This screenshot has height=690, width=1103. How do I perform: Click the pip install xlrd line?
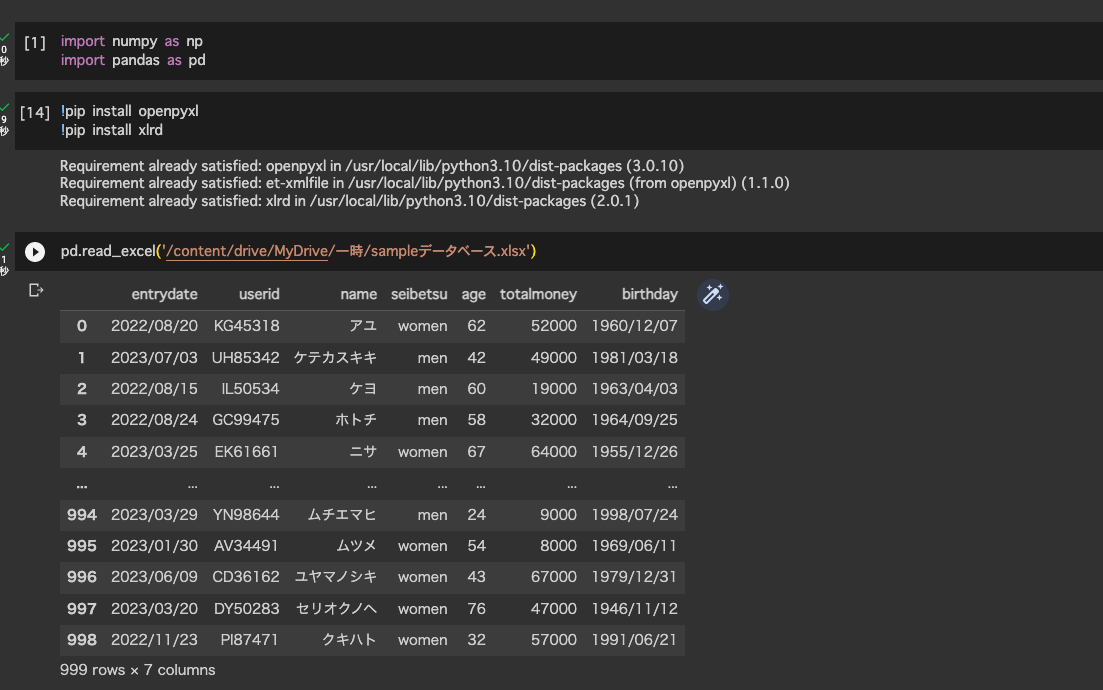pyautogui.click(x=112, y=130)
